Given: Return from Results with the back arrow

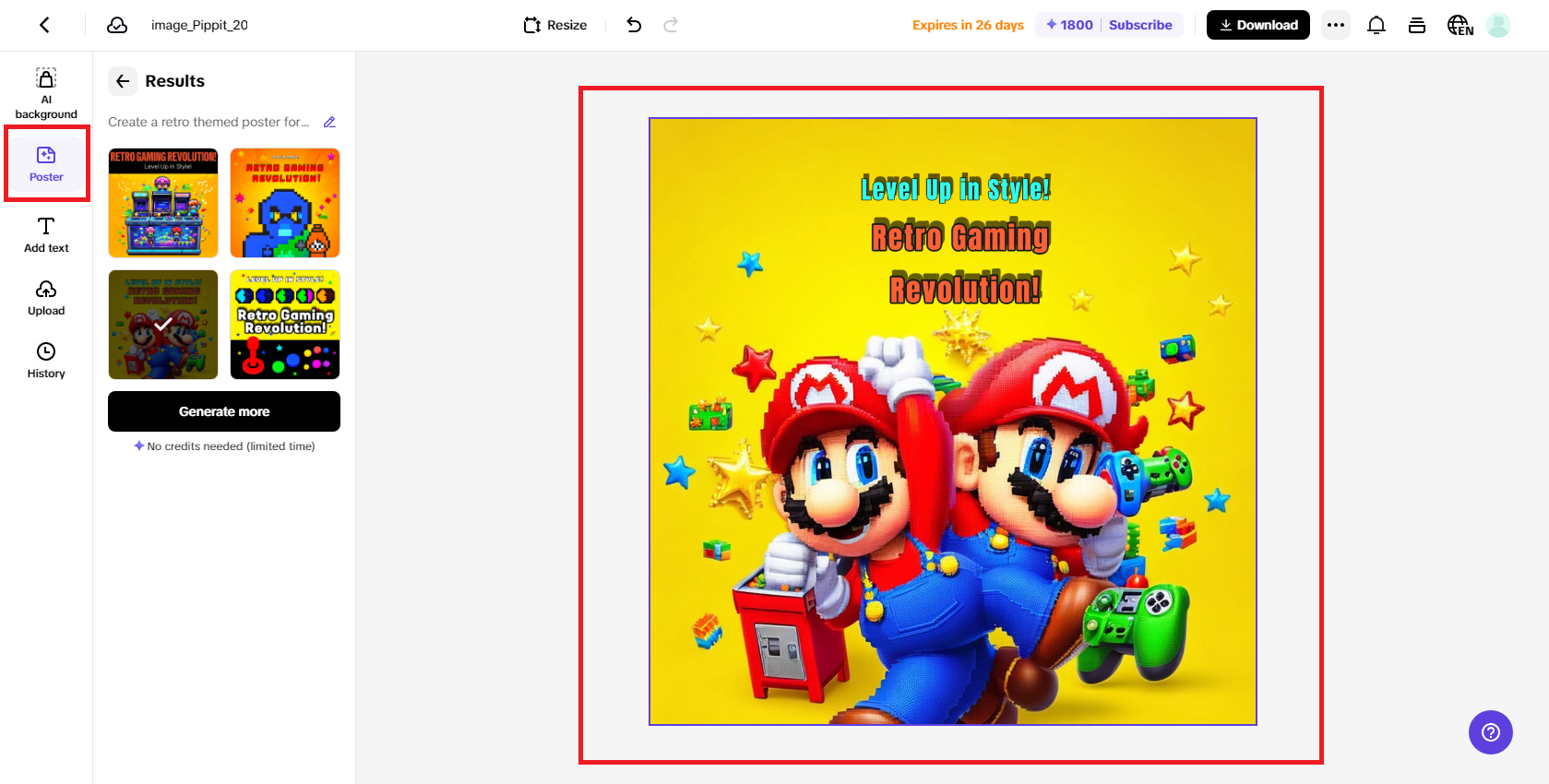Looking at the screenshot, I should pyautogui.click(x=123, y=81).
